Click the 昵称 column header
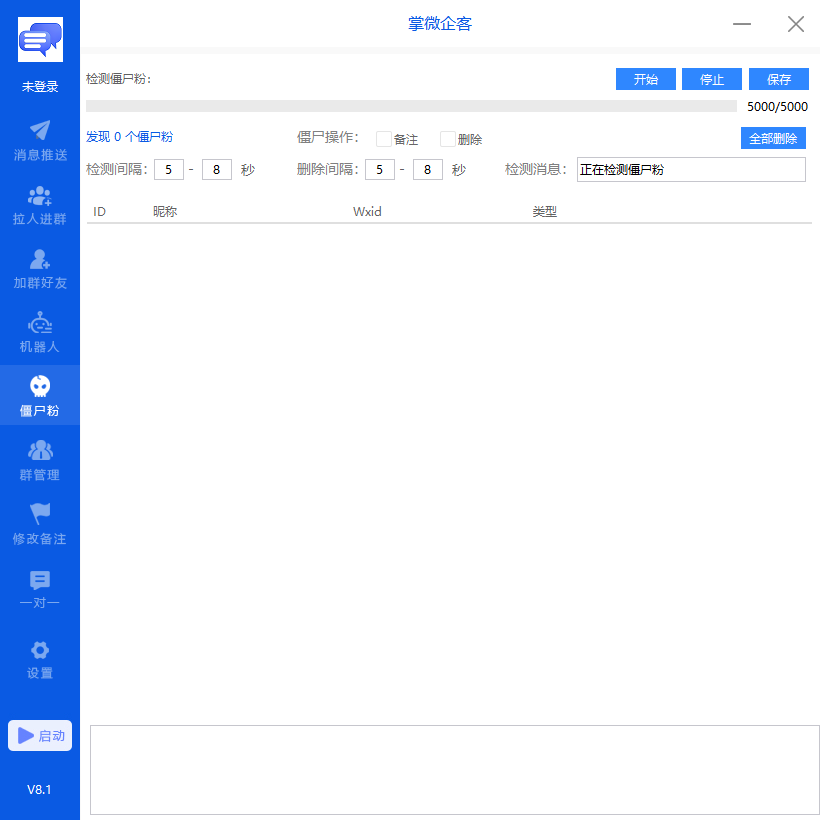The width and height of the screenshot is (820, 820). 165,211
